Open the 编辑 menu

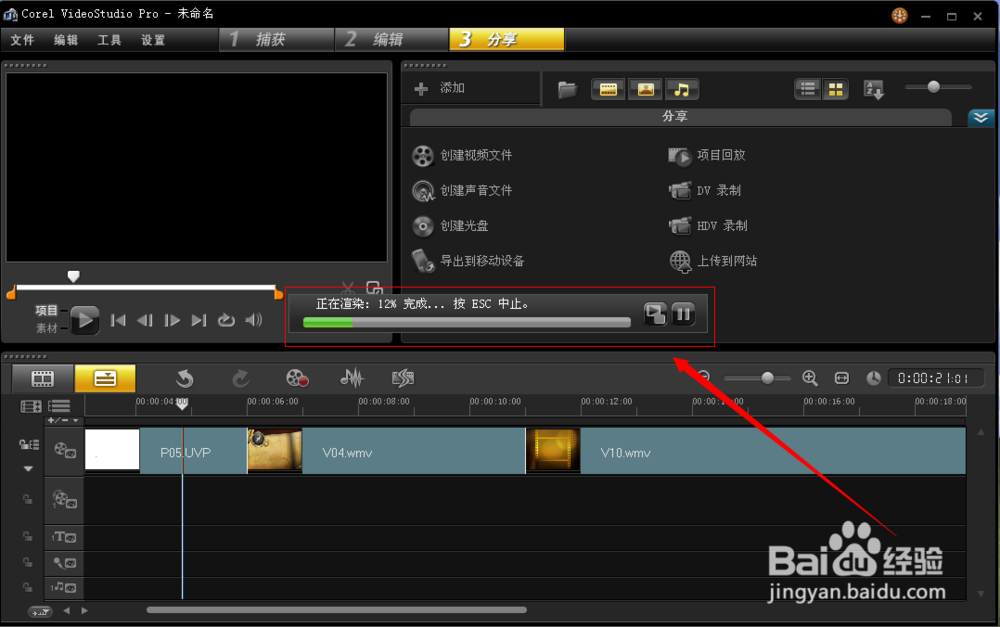pos(66,40)
